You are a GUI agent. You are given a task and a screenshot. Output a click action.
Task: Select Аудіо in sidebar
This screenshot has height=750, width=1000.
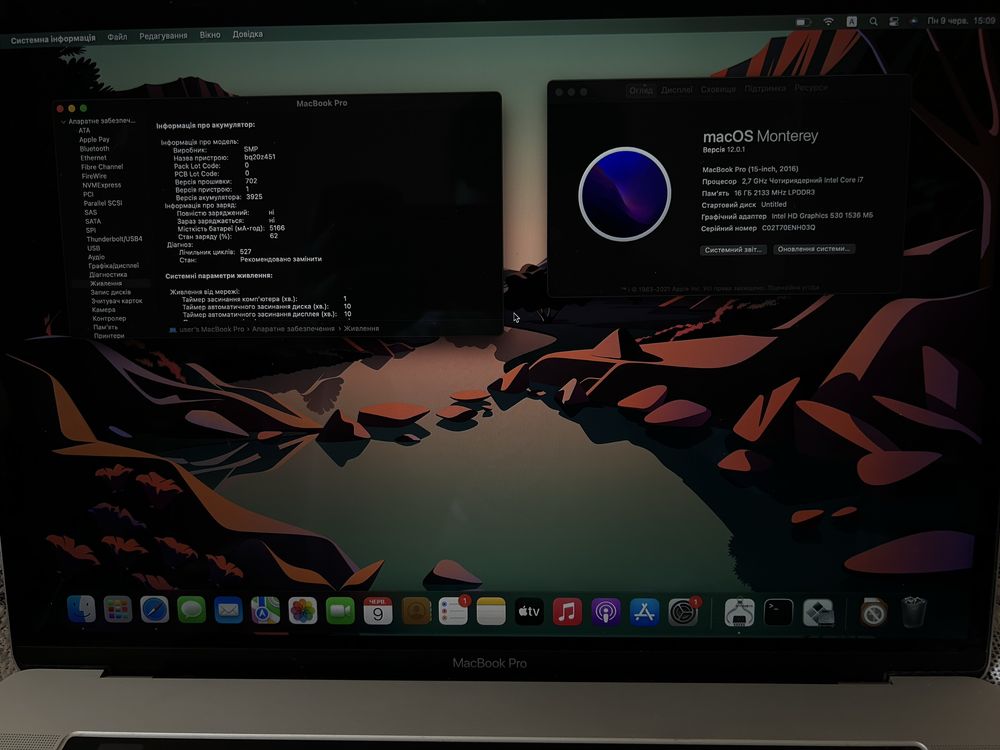96,257
